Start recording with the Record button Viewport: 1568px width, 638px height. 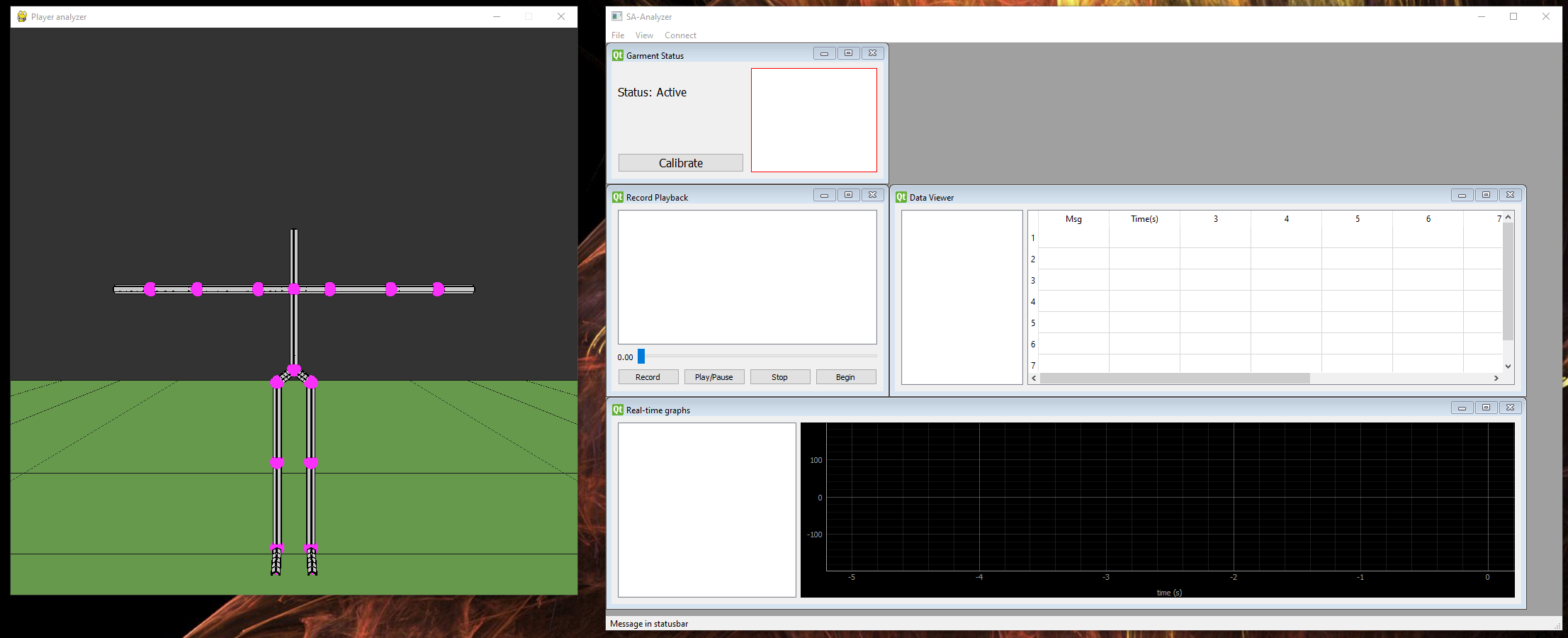648,376
